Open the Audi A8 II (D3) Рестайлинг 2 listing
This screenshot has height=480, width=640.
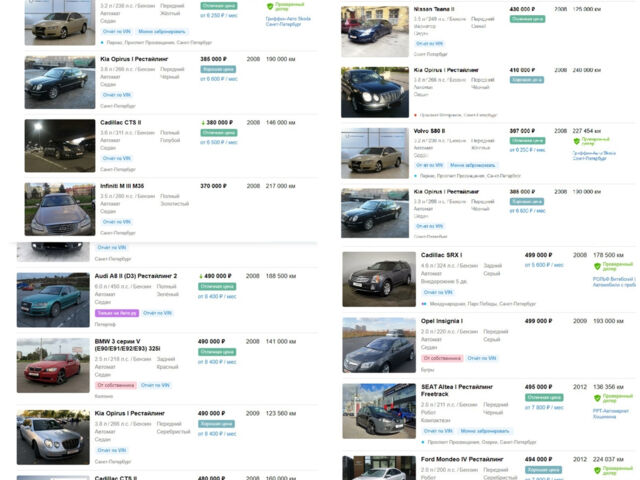click(x=136, y=276)
